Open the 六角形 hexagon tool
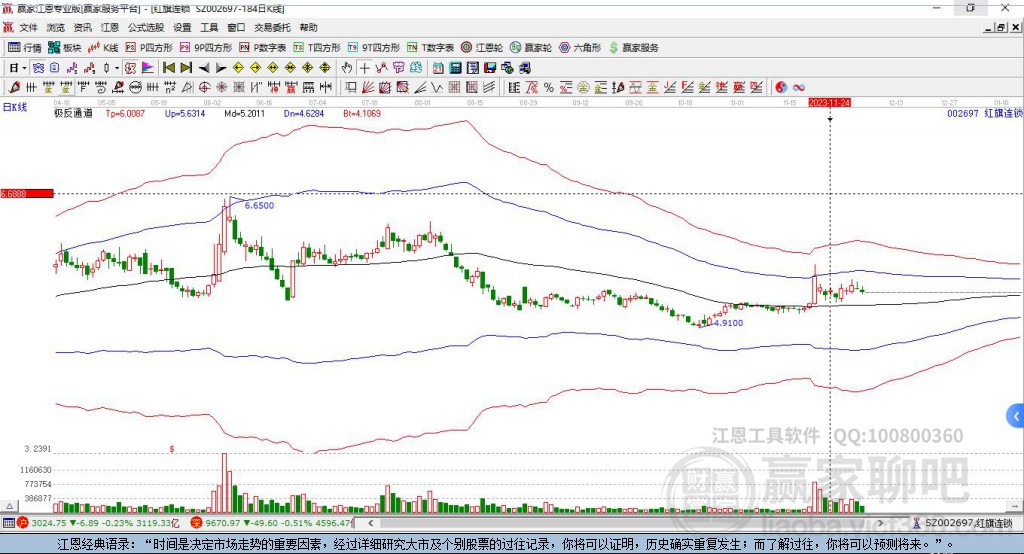The image size is (1024, 554). [x=580, y=48]
